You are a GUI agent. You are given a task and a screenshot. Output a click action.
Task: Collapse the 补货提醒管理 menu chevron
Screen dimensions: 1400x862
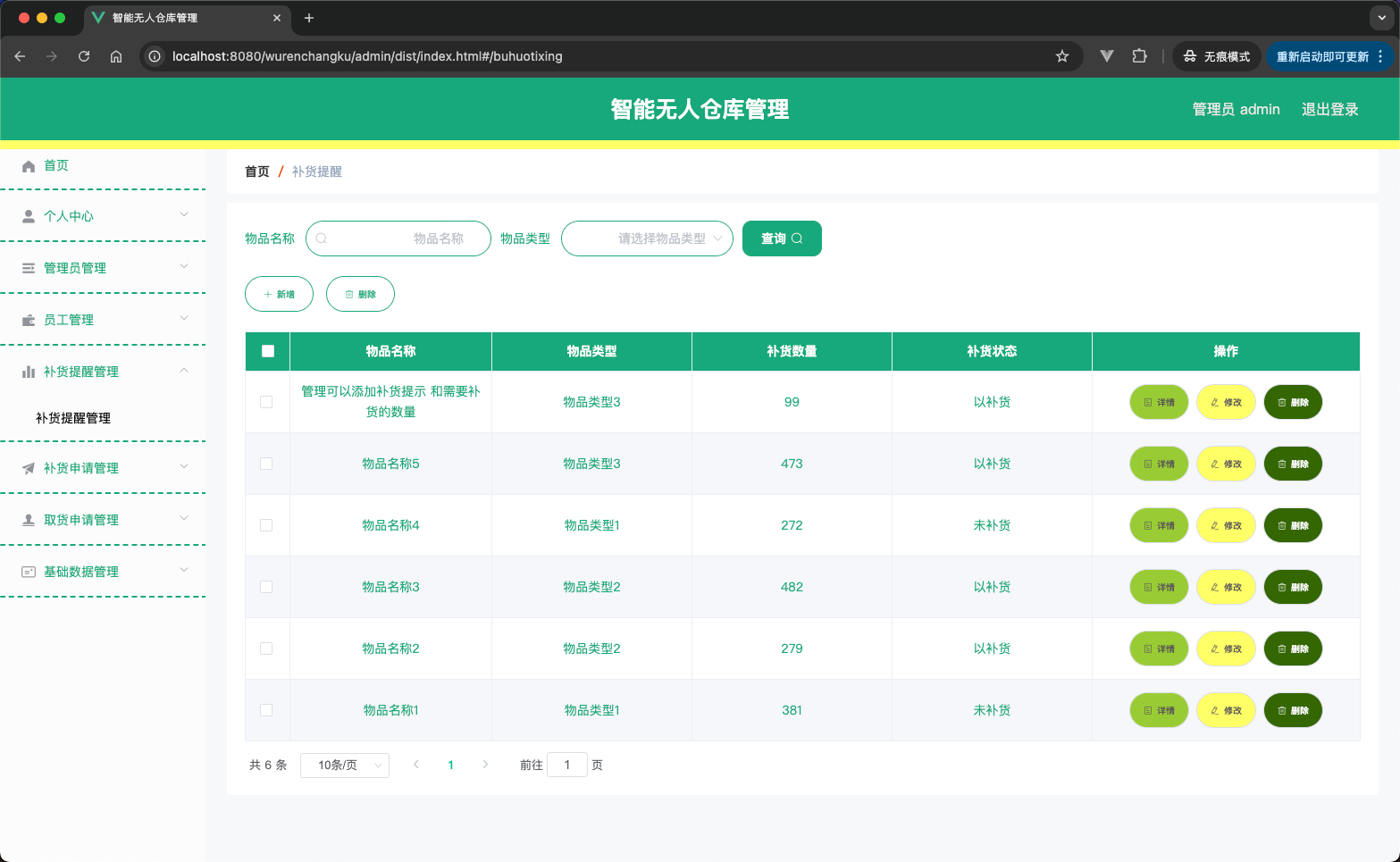(x=184, y=370)
